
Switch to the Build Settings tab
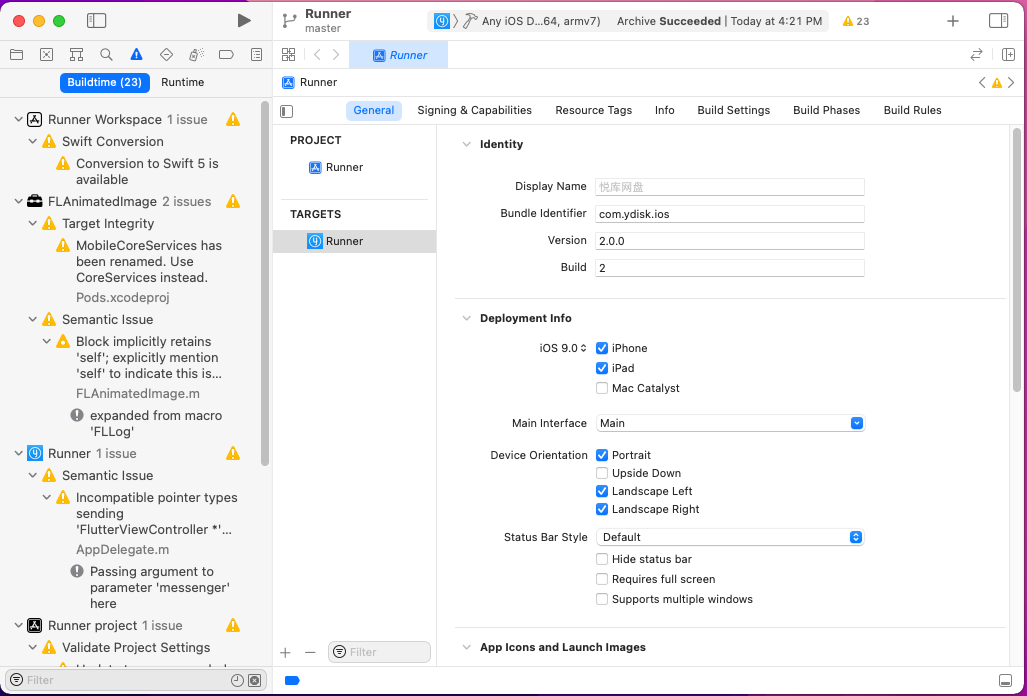tap(733, 110)
